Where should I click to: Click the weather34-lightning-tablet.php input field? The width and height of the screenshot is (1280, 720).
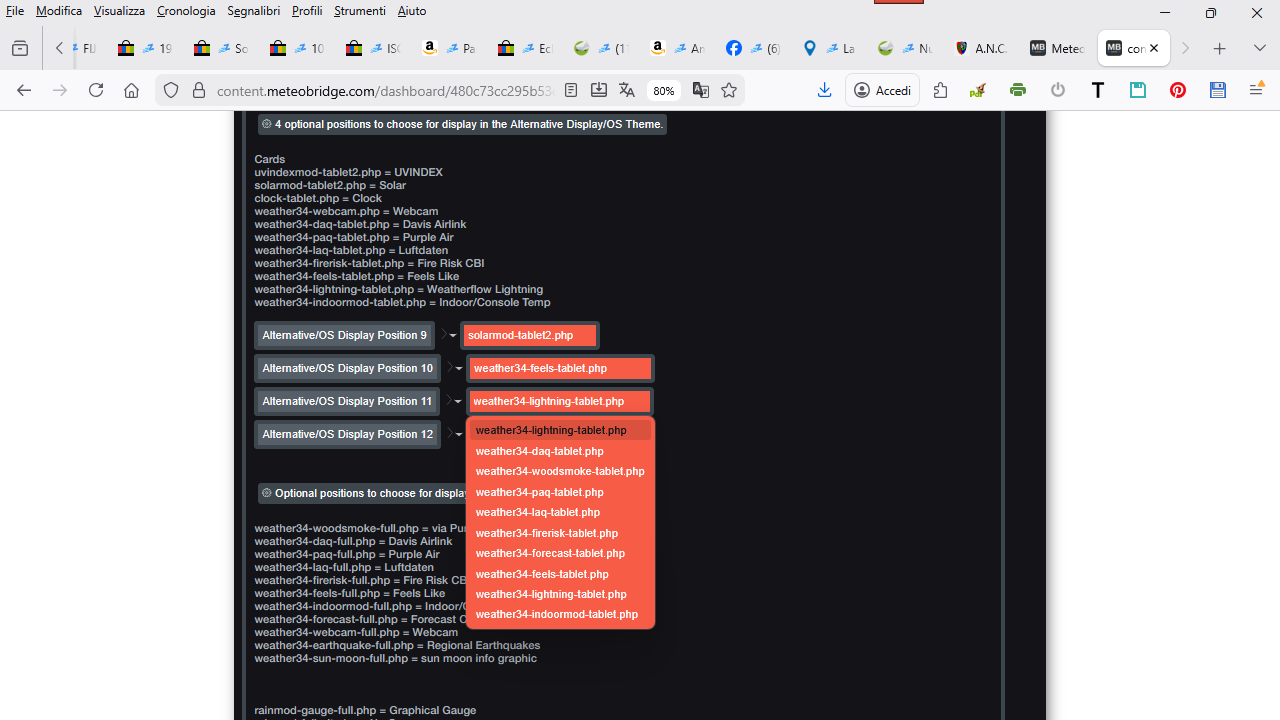[558, 401]
